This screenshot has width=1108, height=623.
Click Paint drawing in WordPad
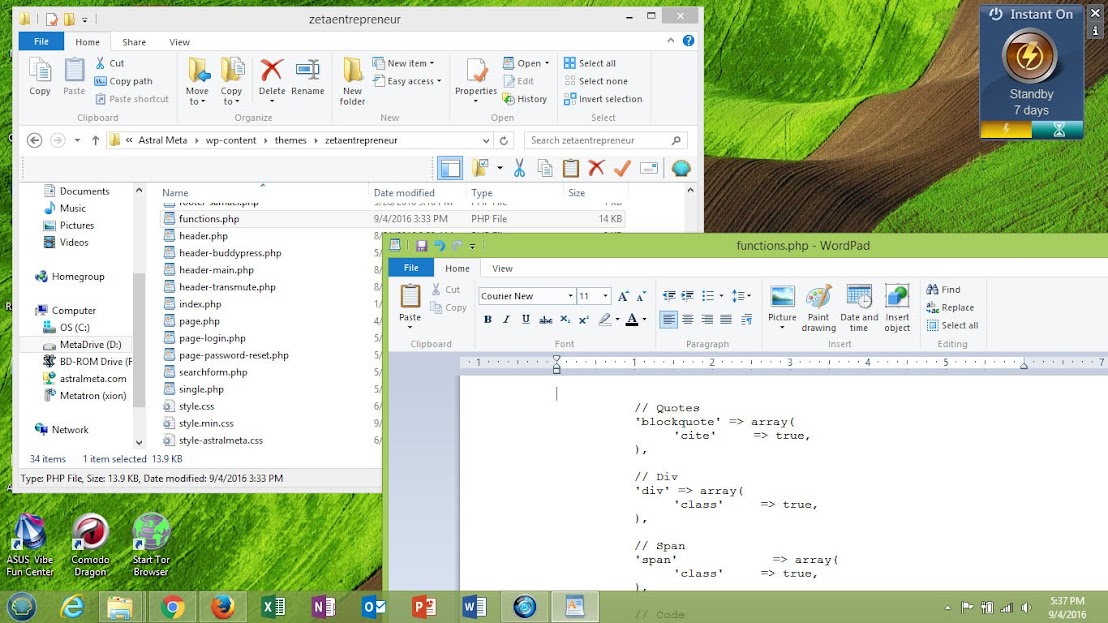818,307
